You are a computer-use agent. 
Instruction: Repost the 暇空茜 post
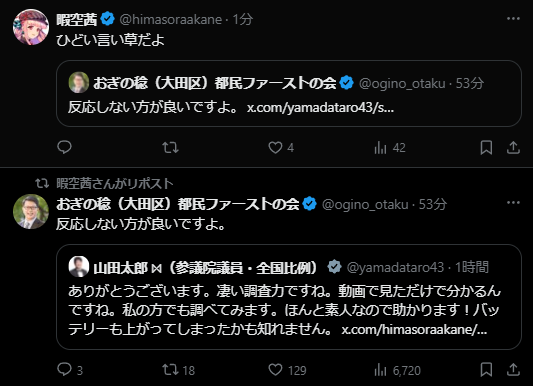[x=170, y=148]
